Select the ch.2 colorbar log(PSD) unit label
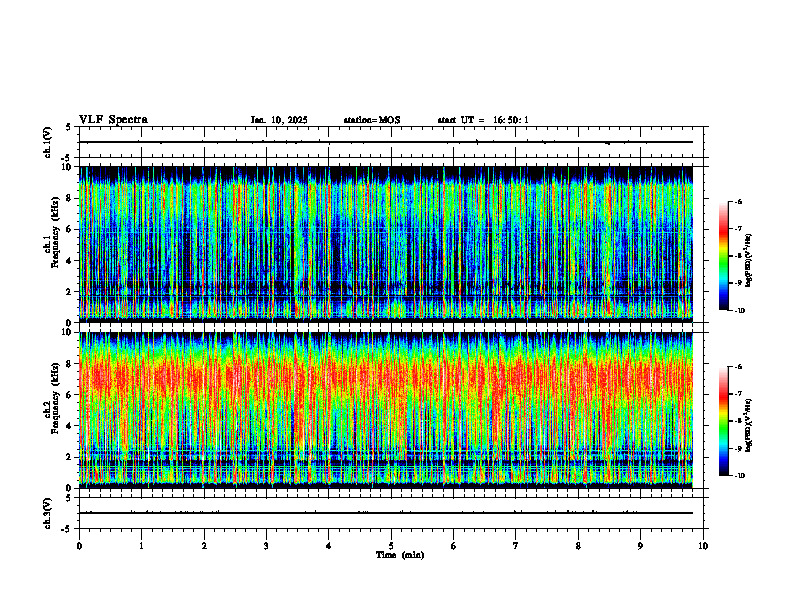 749,425
